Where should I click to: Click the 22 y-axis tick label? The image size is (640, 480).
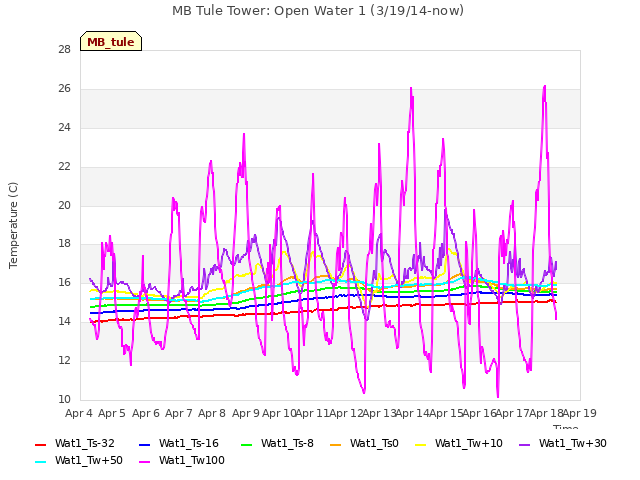pyautogui.click(x=64, y=167)
